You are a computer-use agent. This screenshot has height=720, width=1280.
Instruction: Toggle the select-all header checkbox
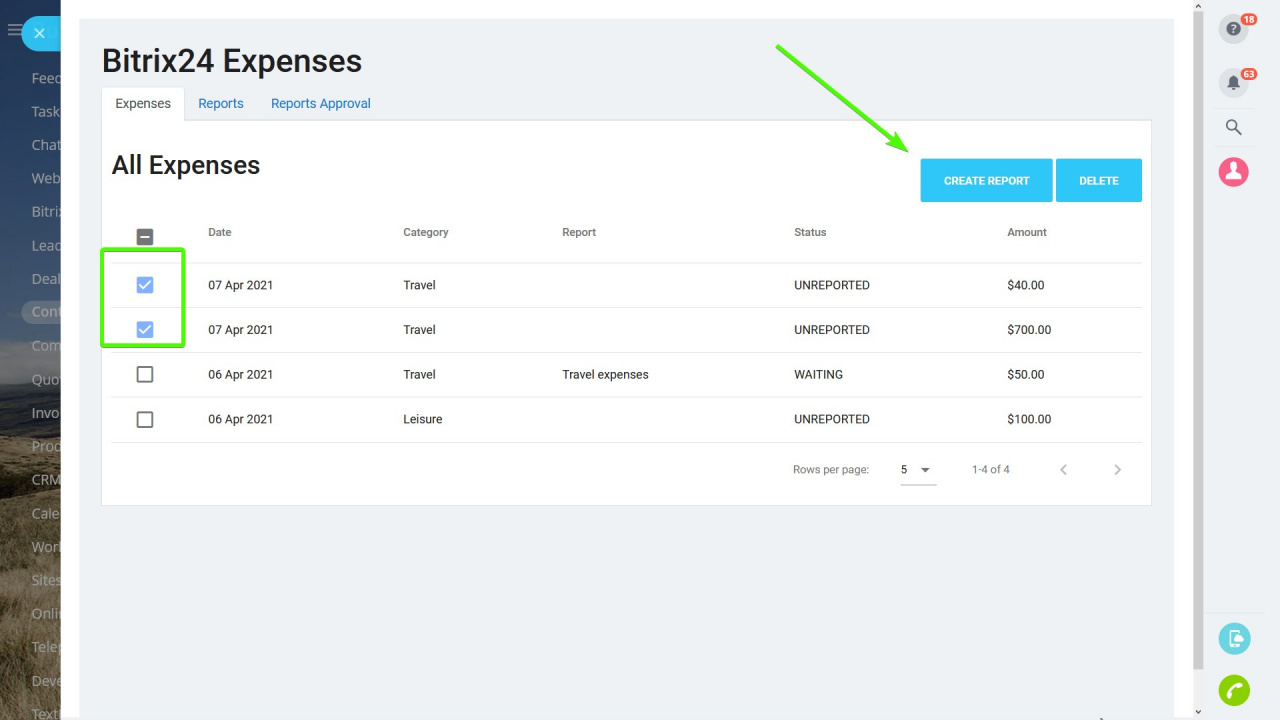click(x=145, y=237)
